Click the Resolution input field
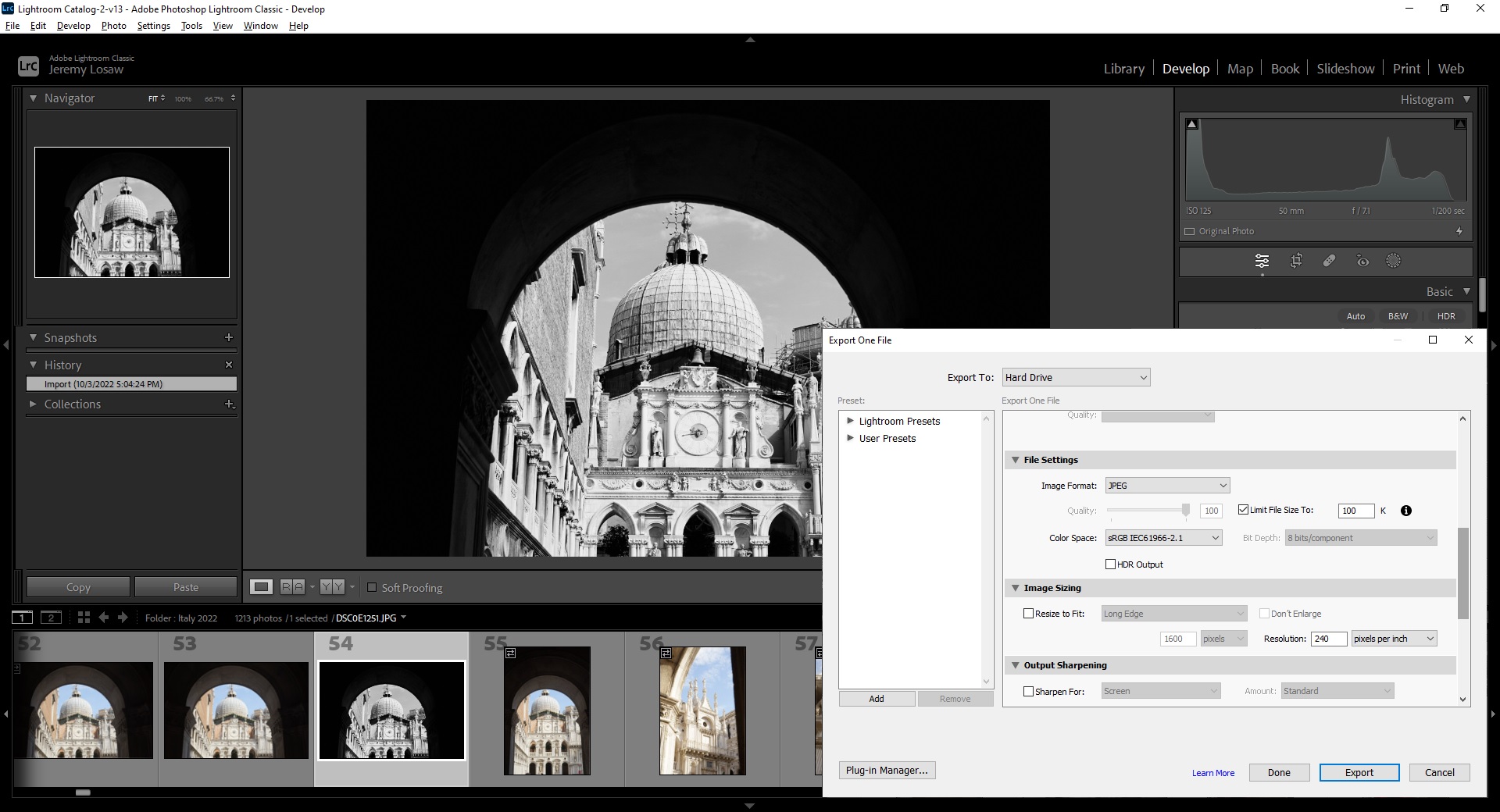 point(1329,639)
